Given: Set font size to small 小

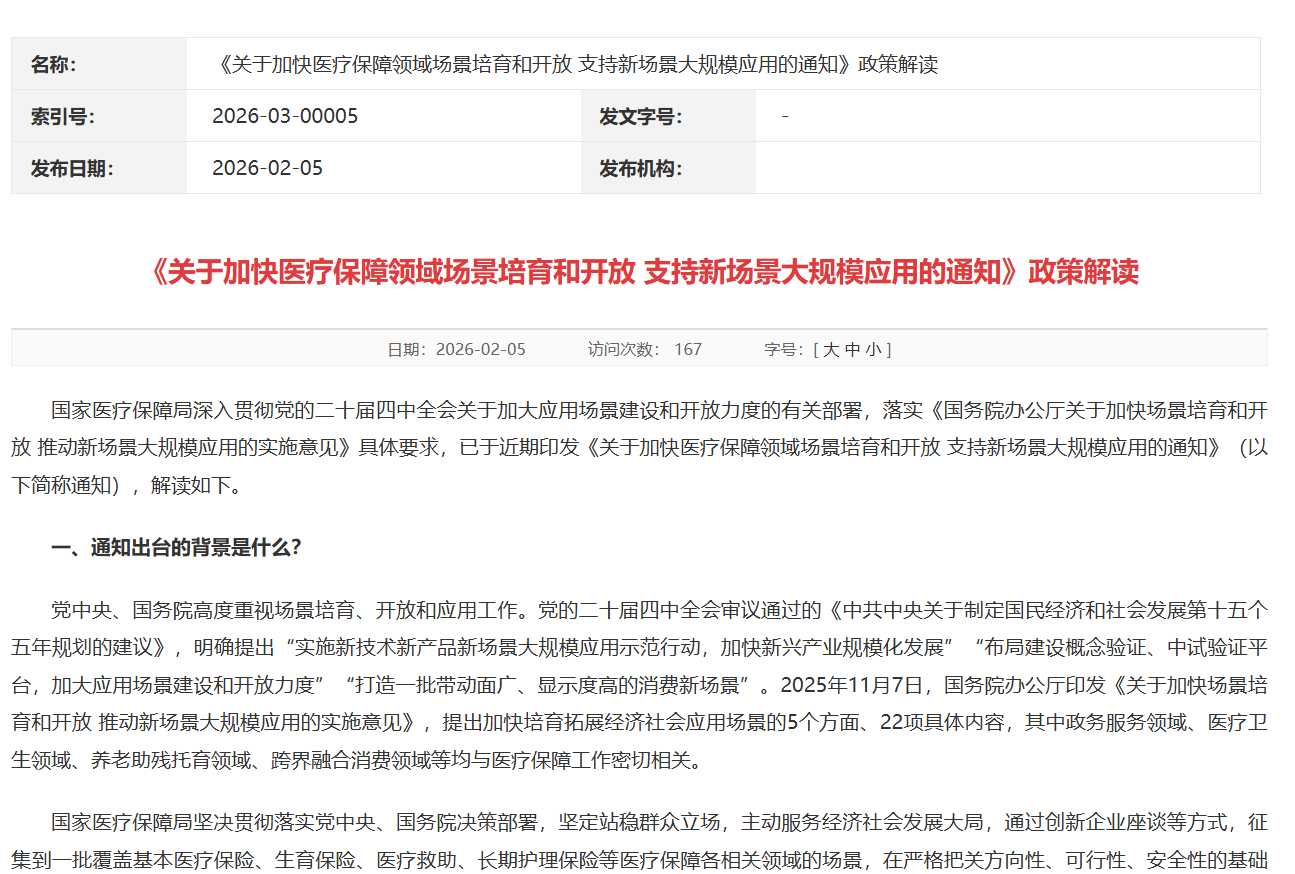Looking at the screenshot, I should click(x=873, y=349).
